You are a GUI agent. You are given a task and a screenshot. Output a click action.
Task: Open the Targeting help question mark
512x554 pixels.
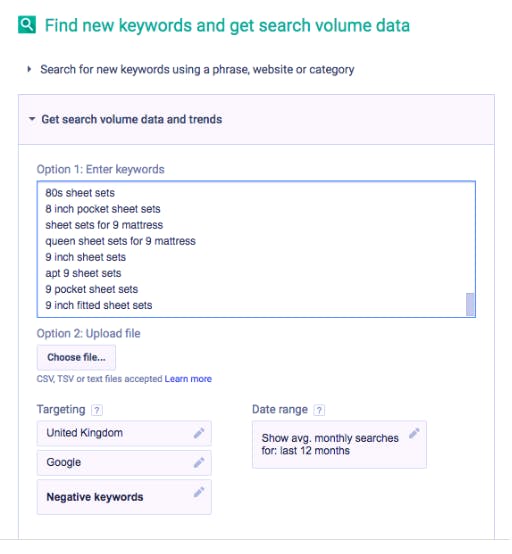pos(97,410)
